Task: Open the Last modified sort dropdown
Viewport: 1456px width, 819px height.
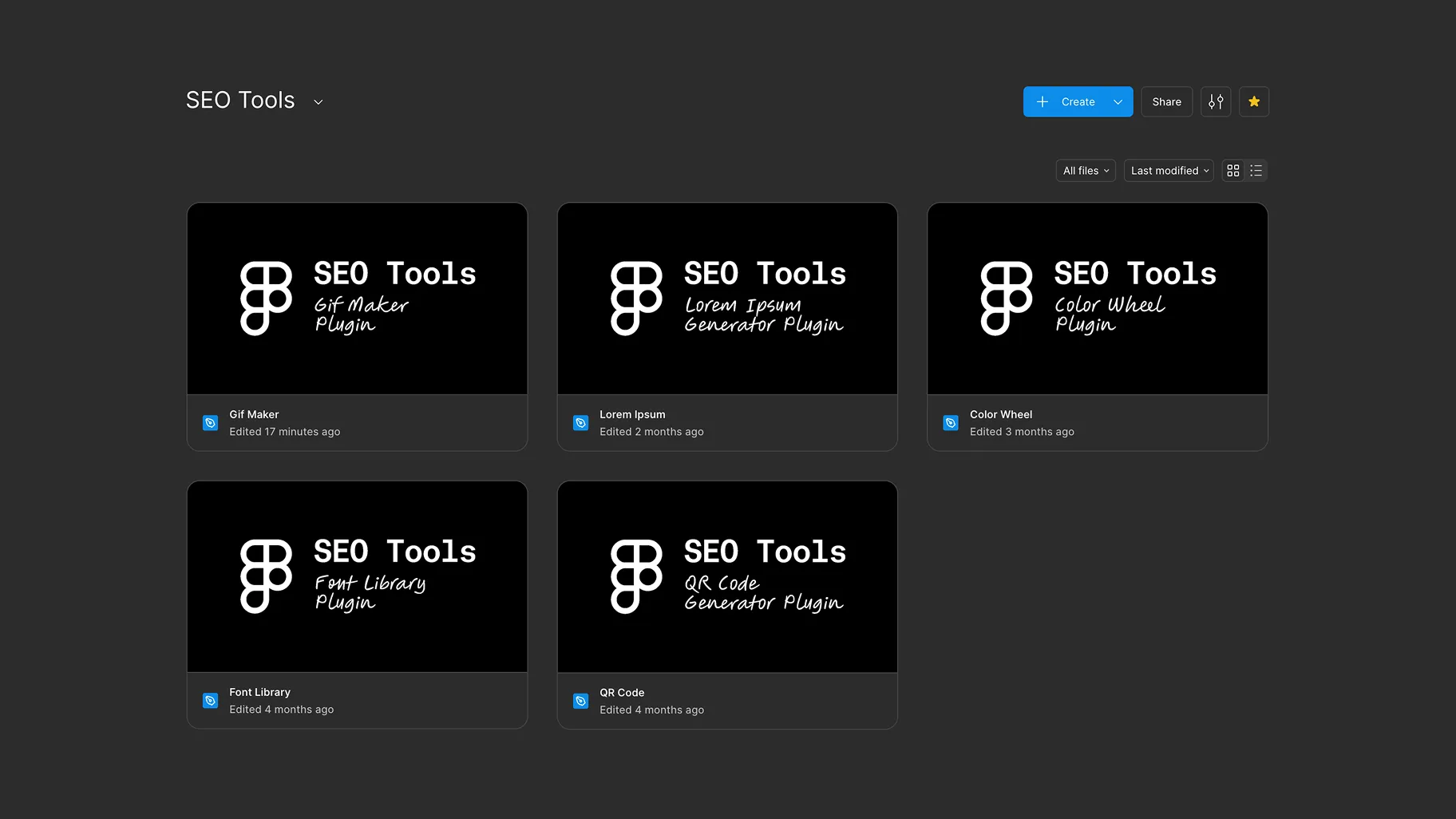Action: 1168,170
